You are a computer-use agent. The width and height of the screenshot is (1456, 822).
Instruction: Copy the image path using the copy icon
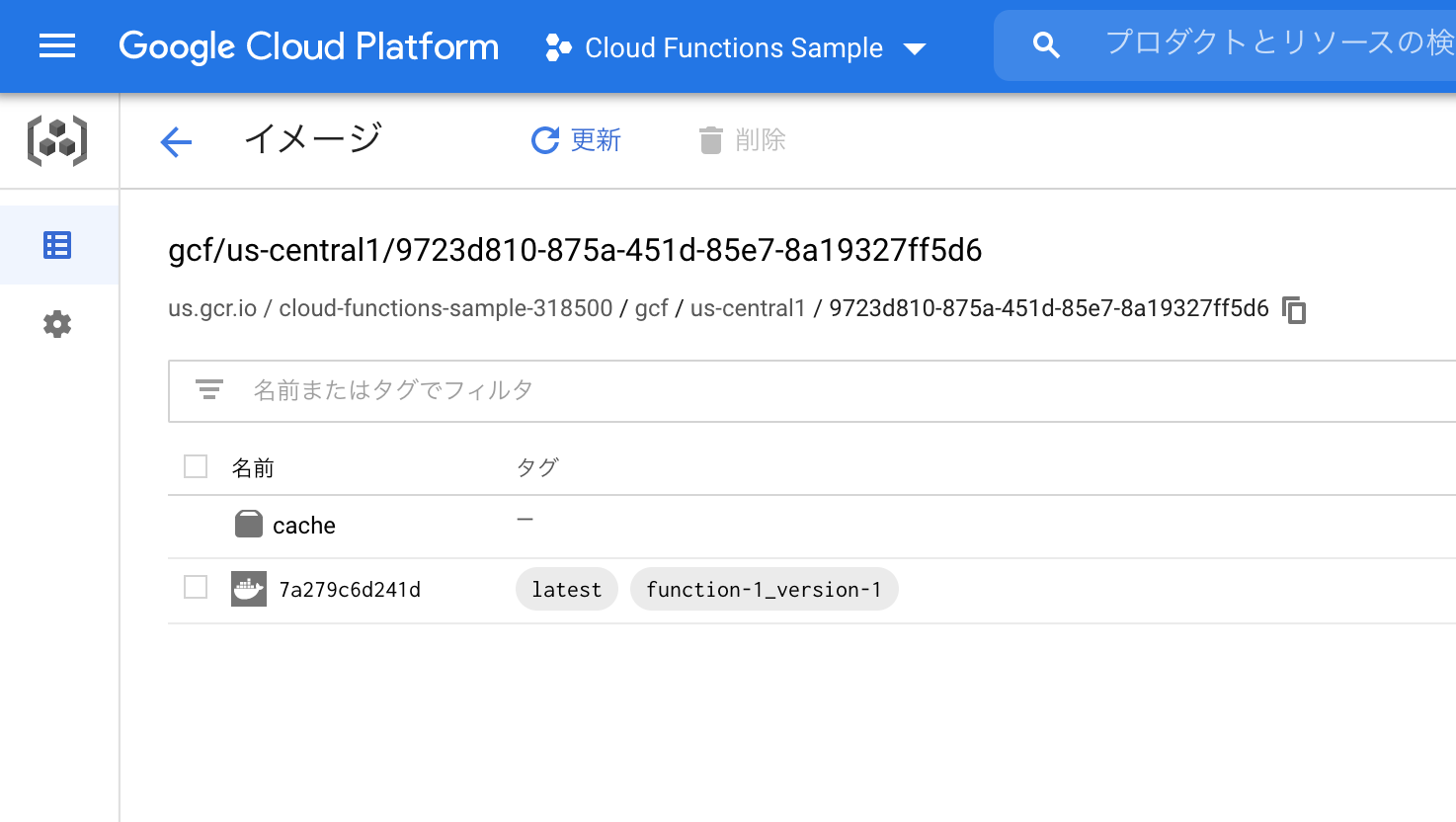tap(1294, 309)
